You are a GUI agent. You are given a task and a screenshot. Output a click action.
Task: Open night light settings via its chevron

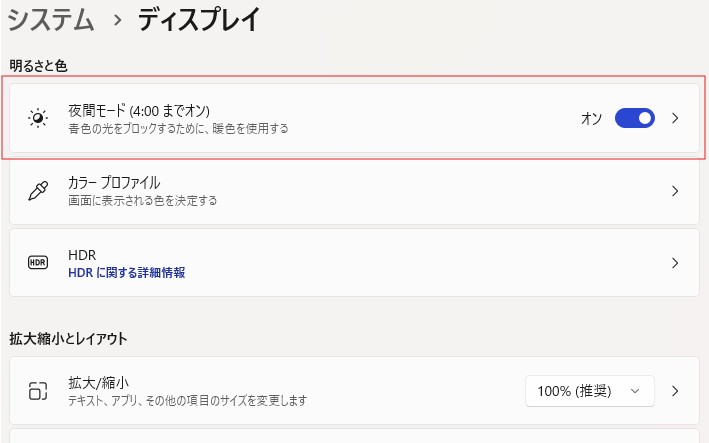point(675,118)
